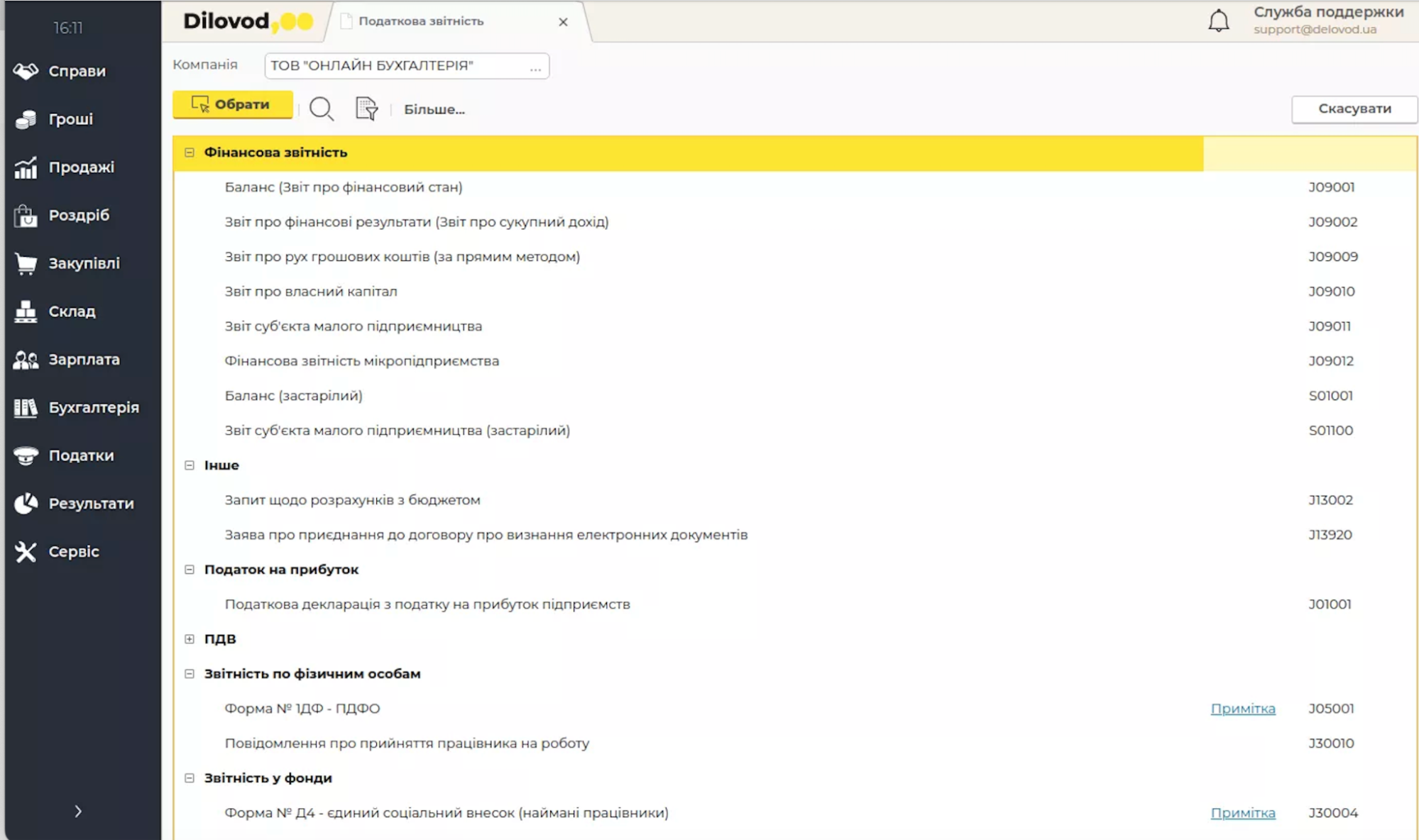
Task: Open the Більше... menu
Action: [434, 109]
